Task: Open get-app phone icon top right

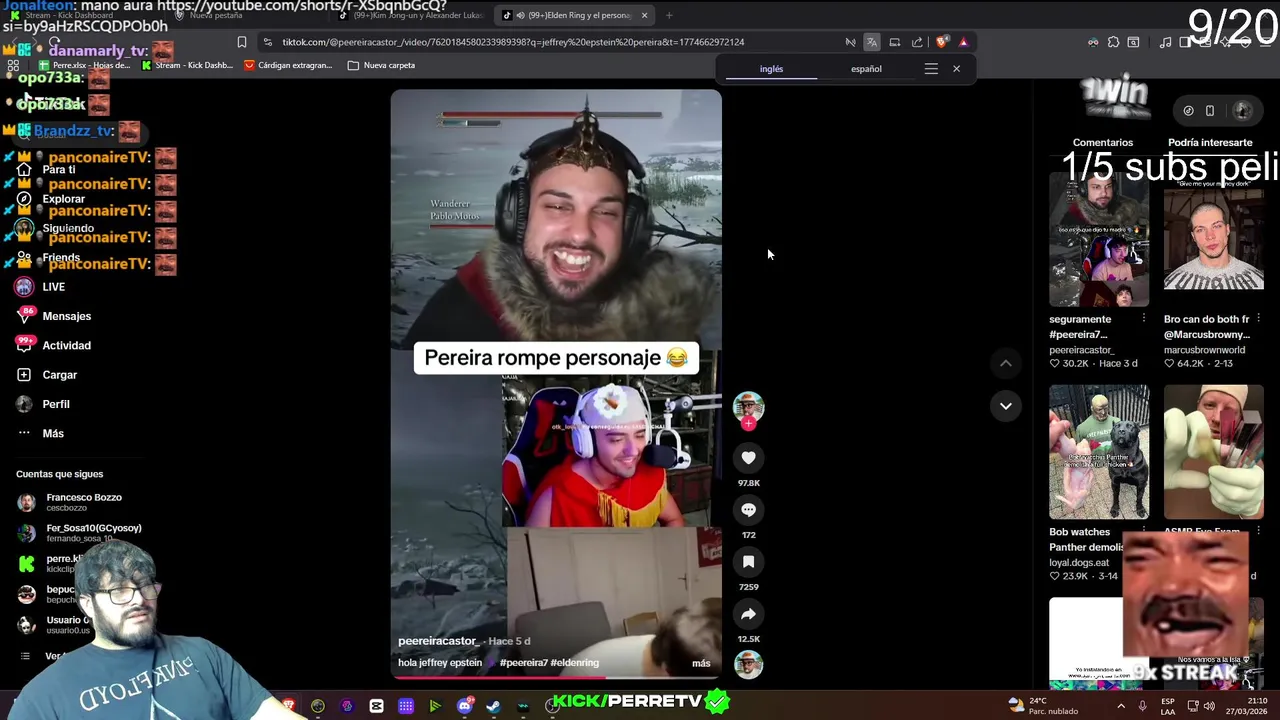Action: 1210,111
